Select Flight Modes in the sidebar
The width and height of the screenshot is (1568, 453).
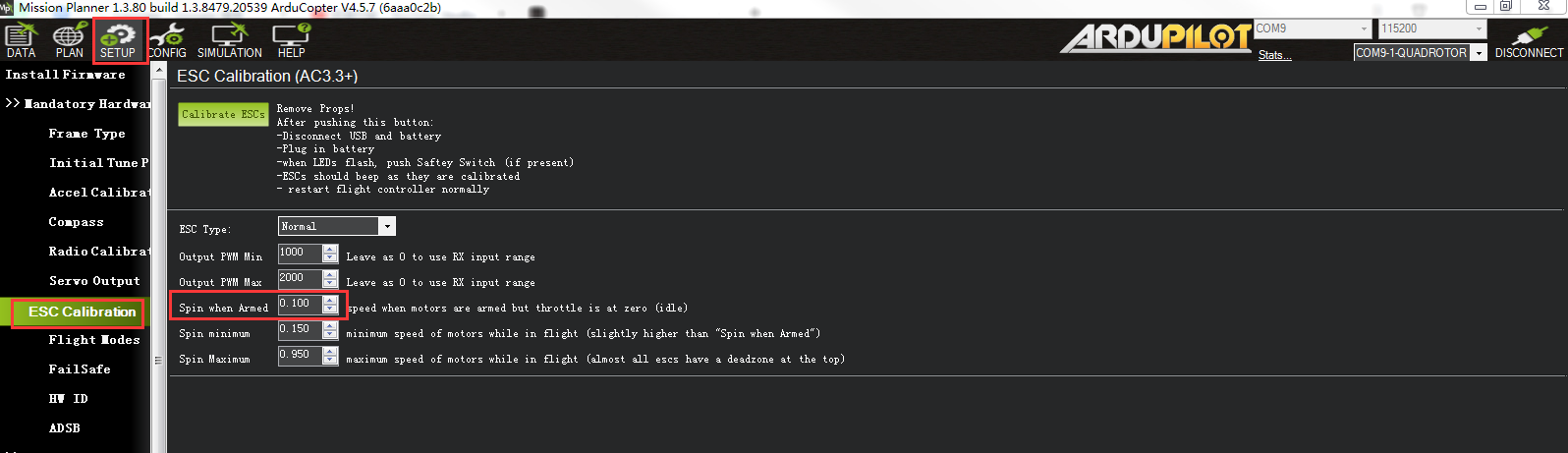[94, 340]
